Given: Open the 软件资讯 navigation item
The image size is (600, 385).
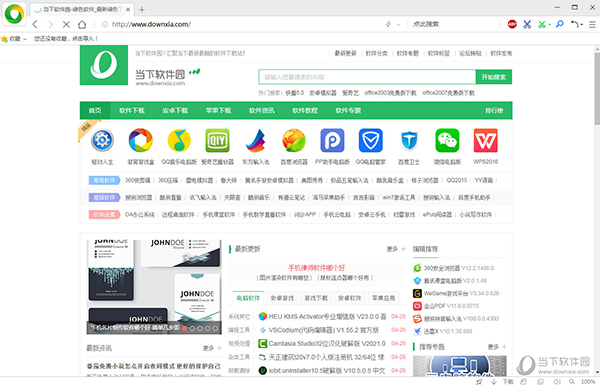Looking at the screenshot, I should 261,111.
